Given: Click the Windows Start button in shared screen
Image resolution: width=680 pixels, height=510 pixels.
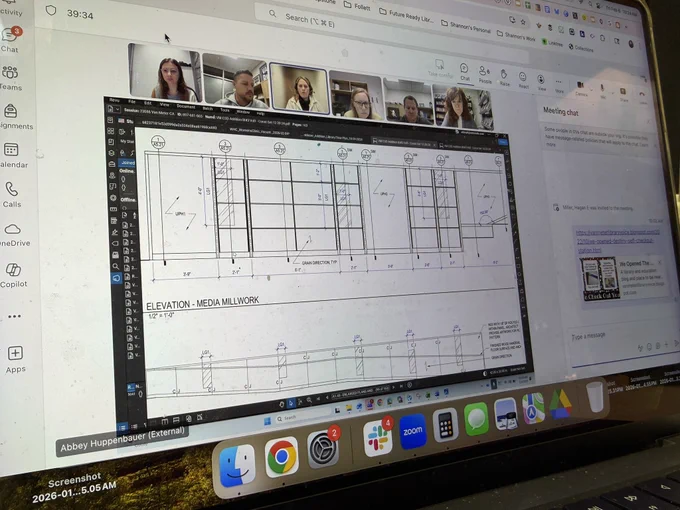Looking at the screenshot, I should (x=267, y=421).
